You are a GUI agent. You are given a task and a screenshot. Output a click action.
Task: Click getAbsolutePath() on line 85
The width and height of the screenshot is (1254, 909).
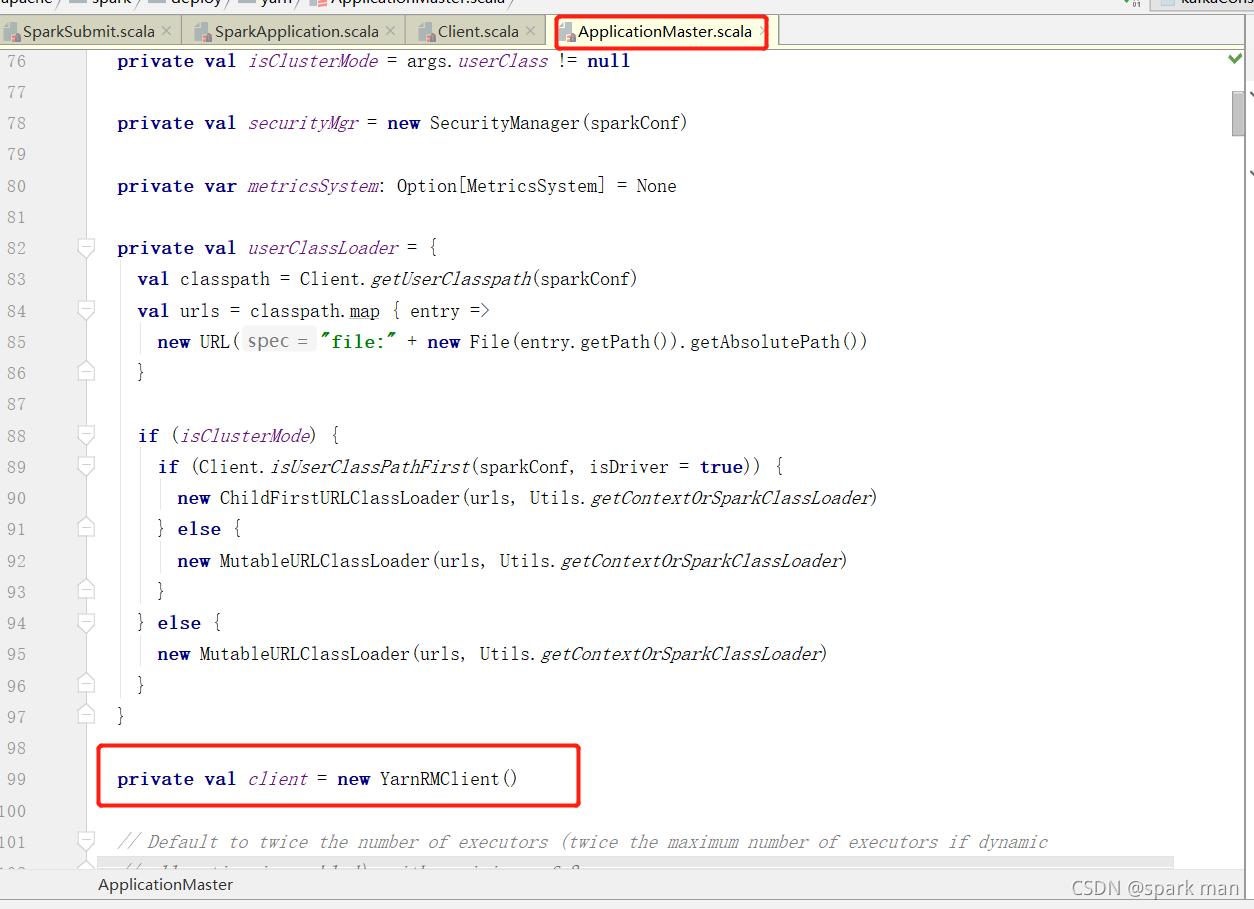(x=779, y=342)
